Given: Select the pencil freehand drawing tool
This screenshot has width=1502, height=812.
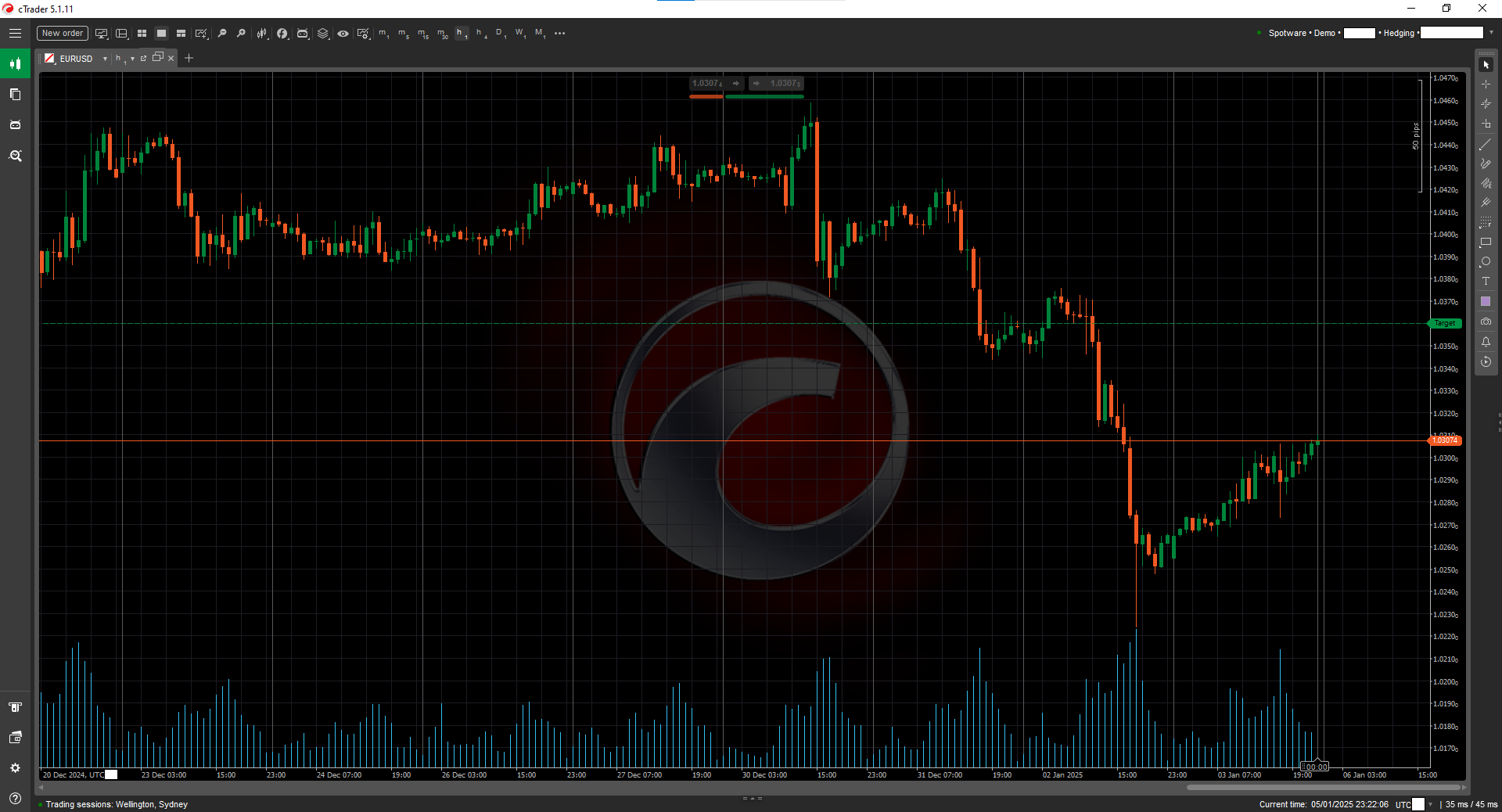Looking at the screenshot, I should click(x=1486, y=164).
